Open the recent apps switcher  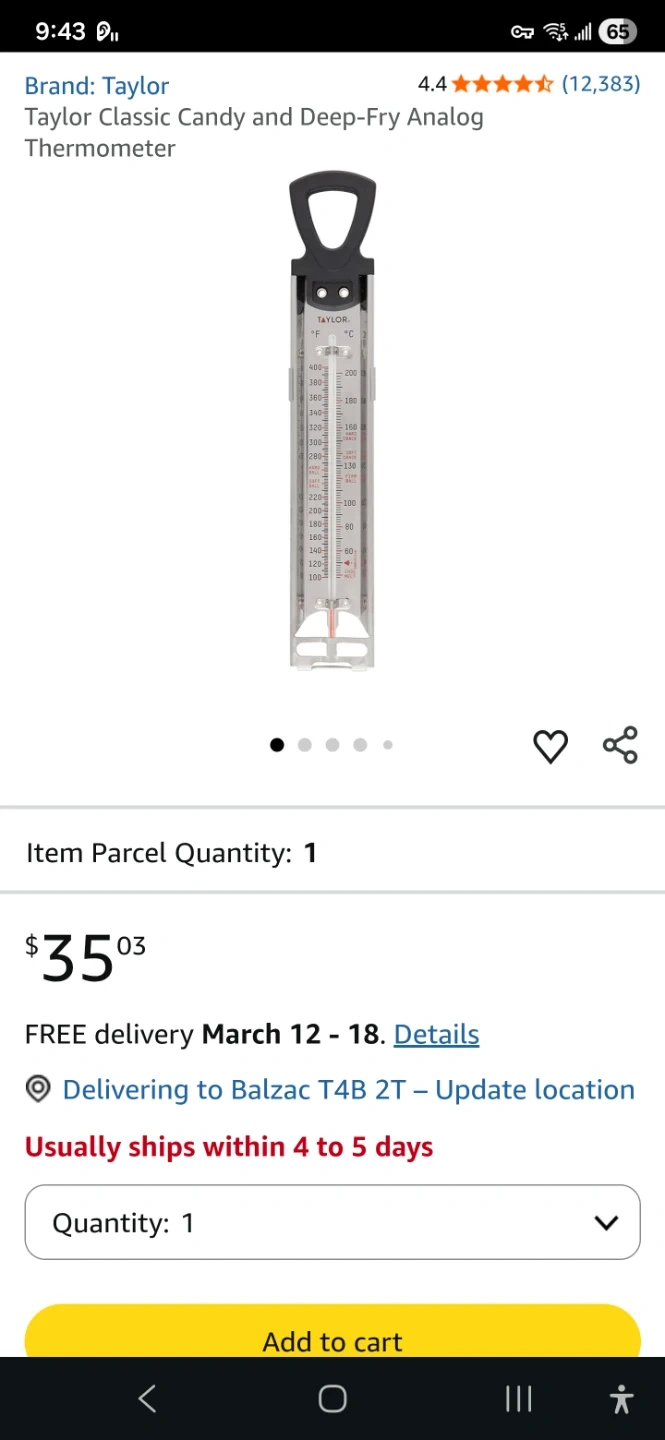pyautogui.click(x=518, y=1398)
